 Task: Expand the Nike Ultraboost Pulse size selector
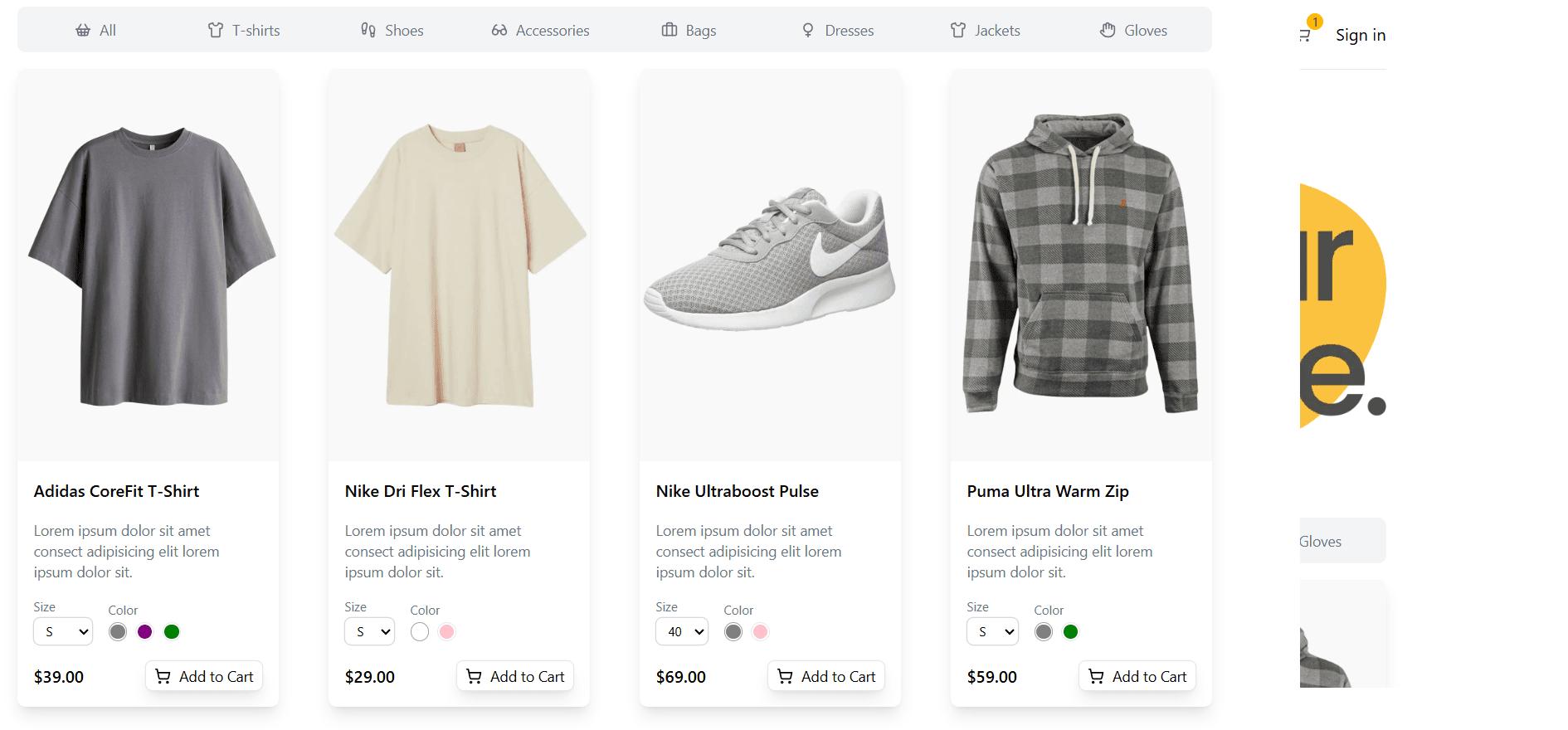click(682, 632)
